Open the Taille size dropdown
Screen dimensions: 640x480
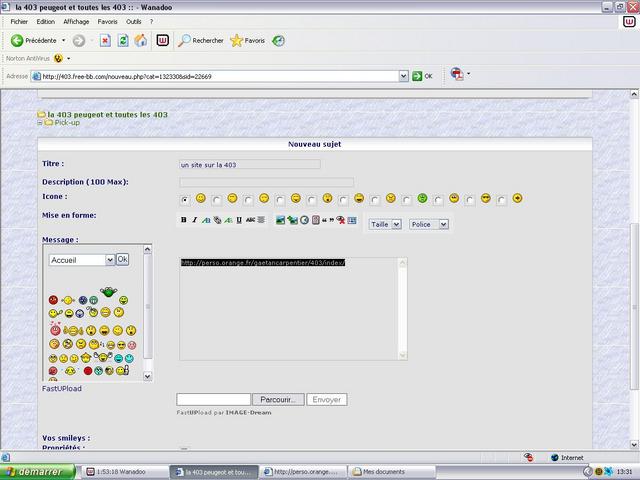pos(385,224)
